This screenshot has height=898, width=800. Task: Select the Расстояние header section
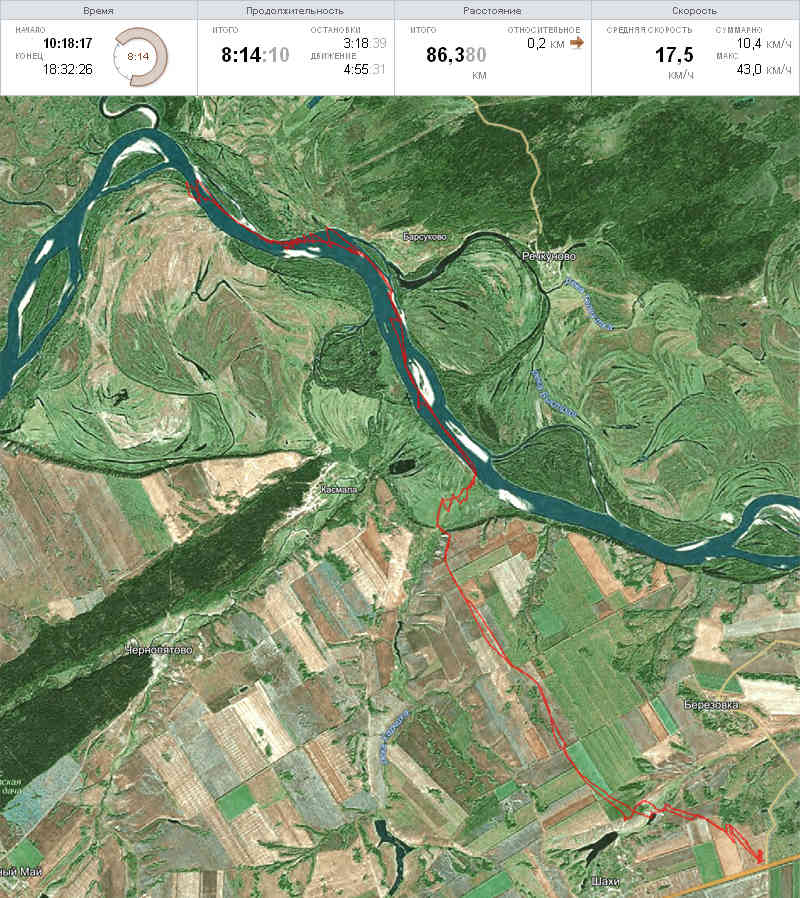(492, 10)
